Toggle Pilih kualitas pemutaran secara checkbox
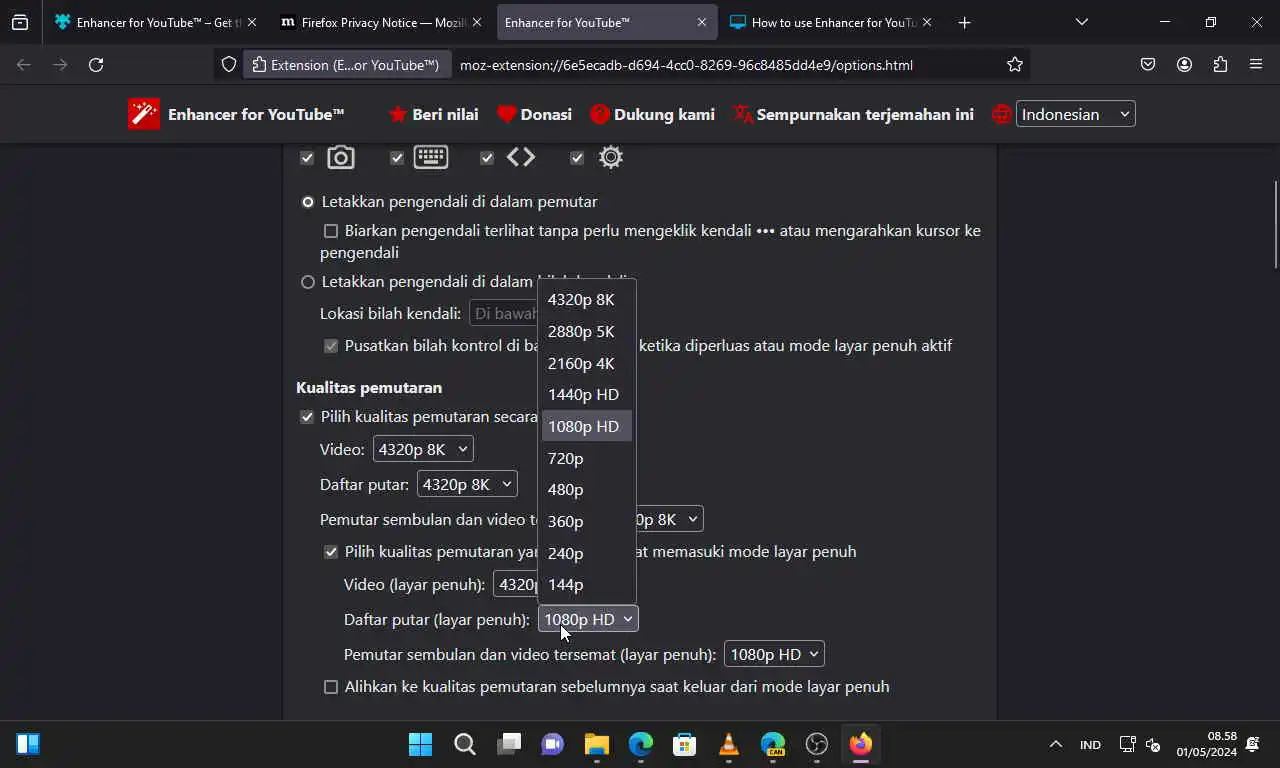Viewport: 1280px width, 768px height. (x=307, y=417)
